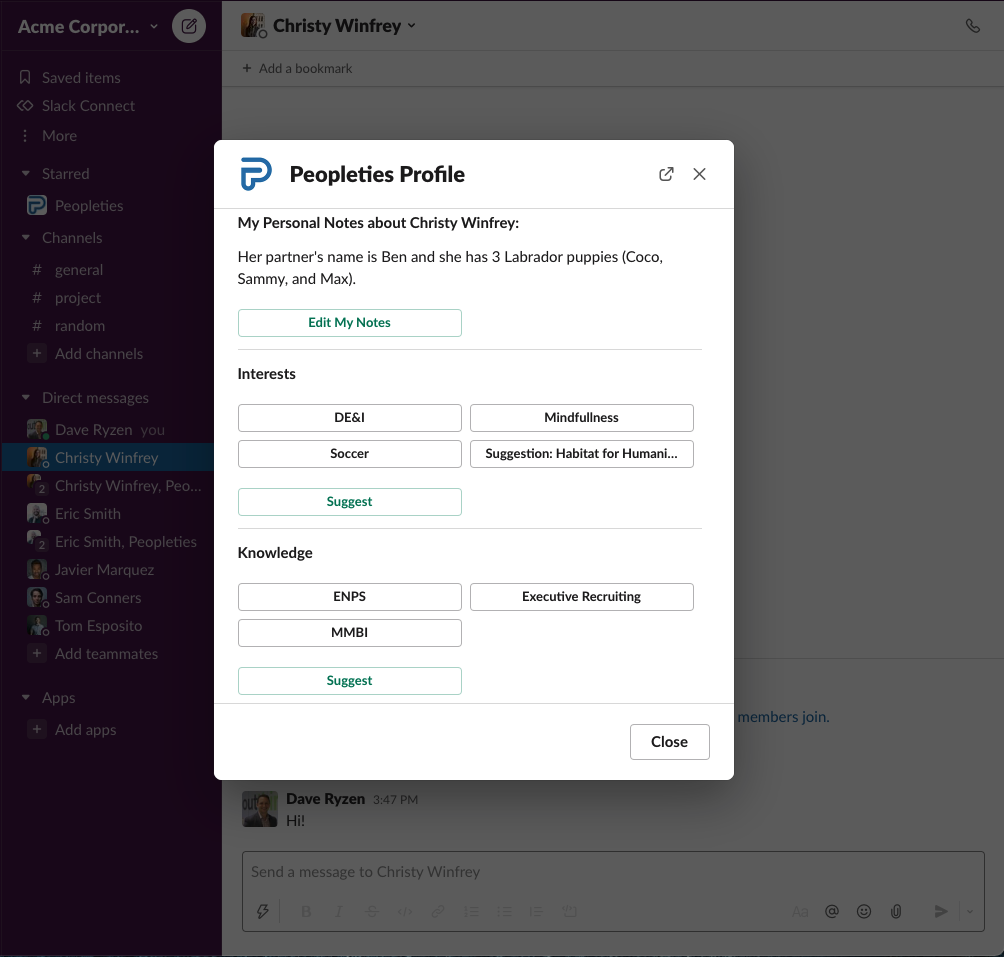Click the compose new message icon
This screenshot has height=957, width=1004.
coord(189,26)
